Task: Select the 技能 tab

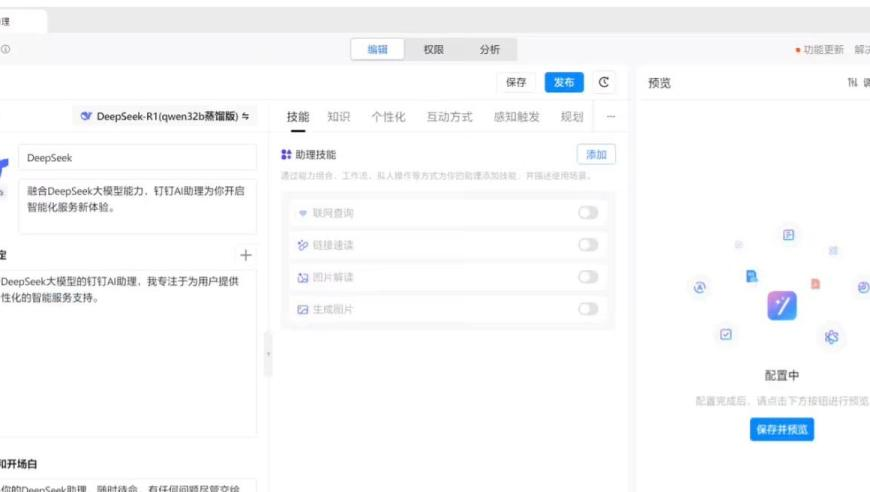Action: pos(298,116)
